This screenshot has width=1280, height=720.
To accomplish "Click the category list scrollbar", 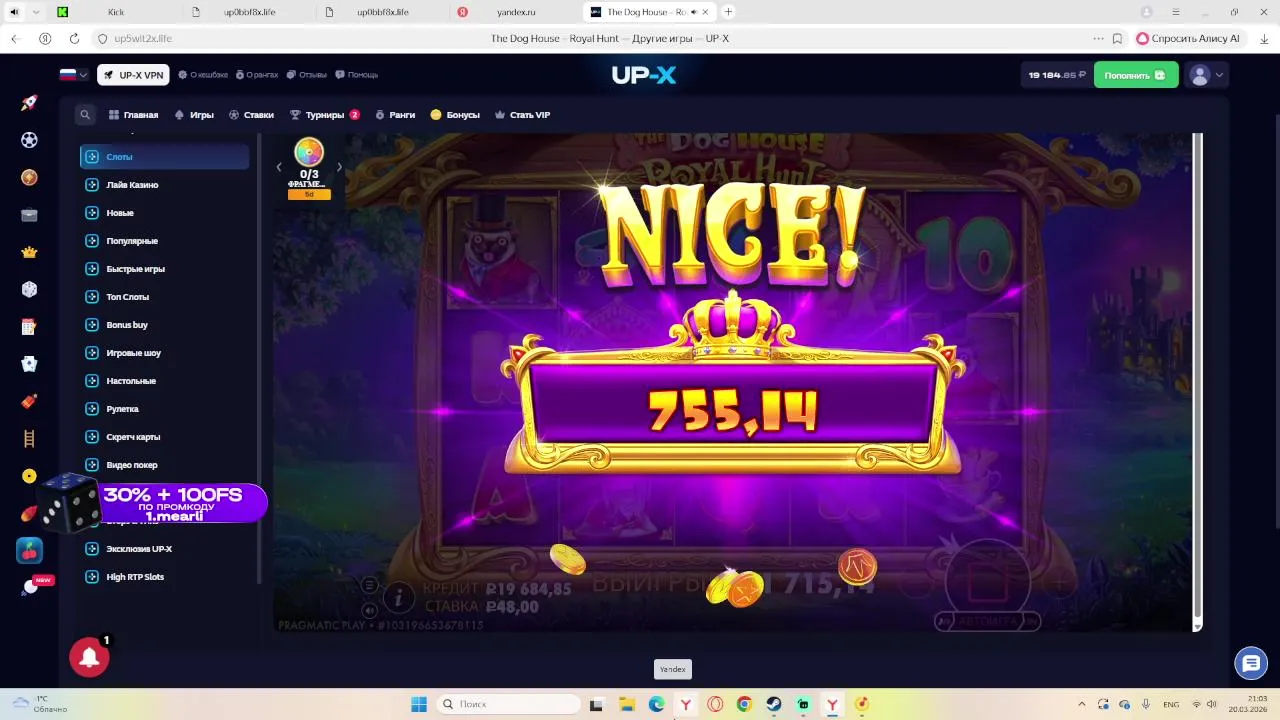I will tap(260, 360).
